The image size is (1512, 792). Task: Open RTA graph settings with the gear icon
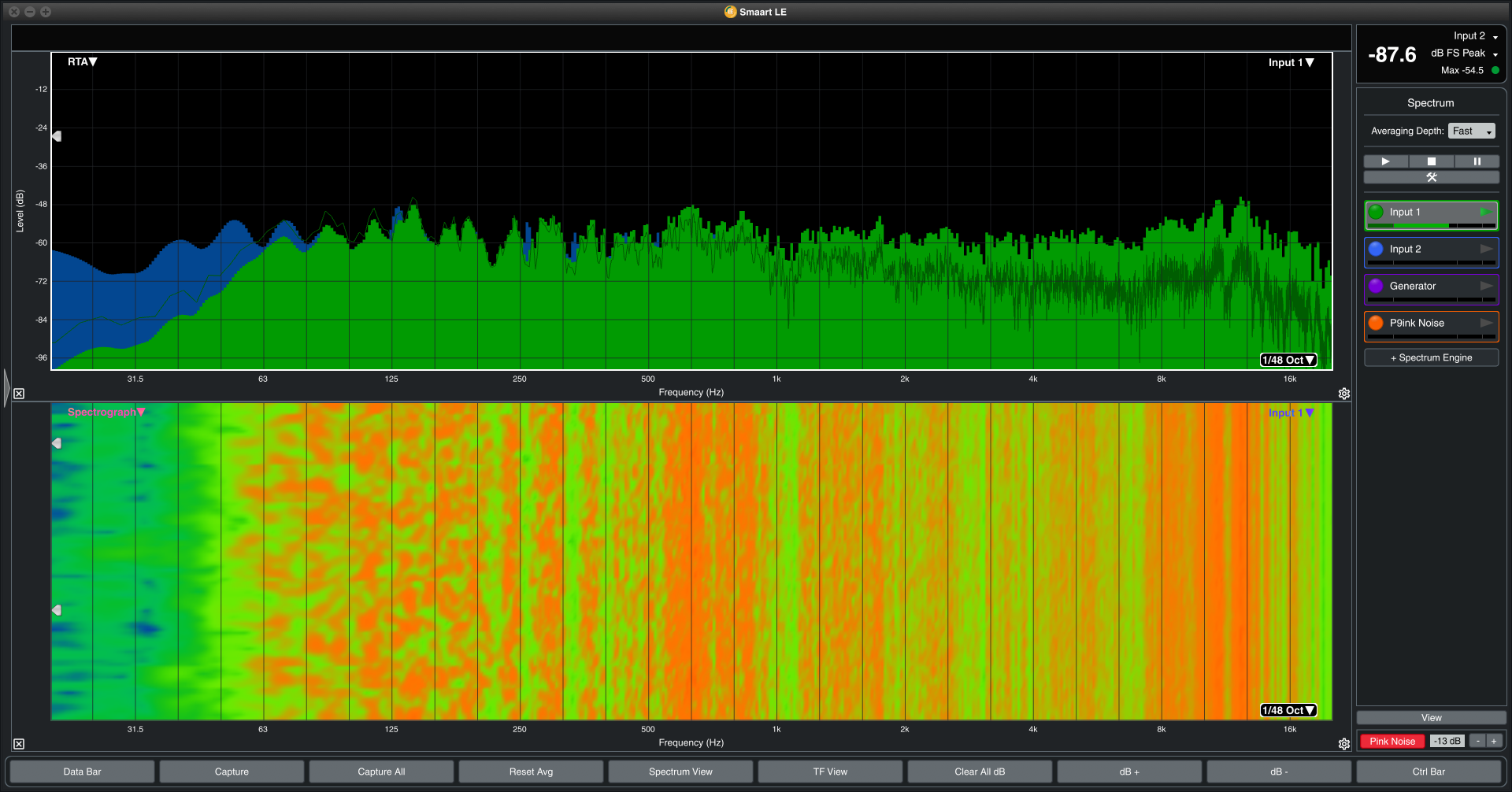click(x=1344, y=394)
